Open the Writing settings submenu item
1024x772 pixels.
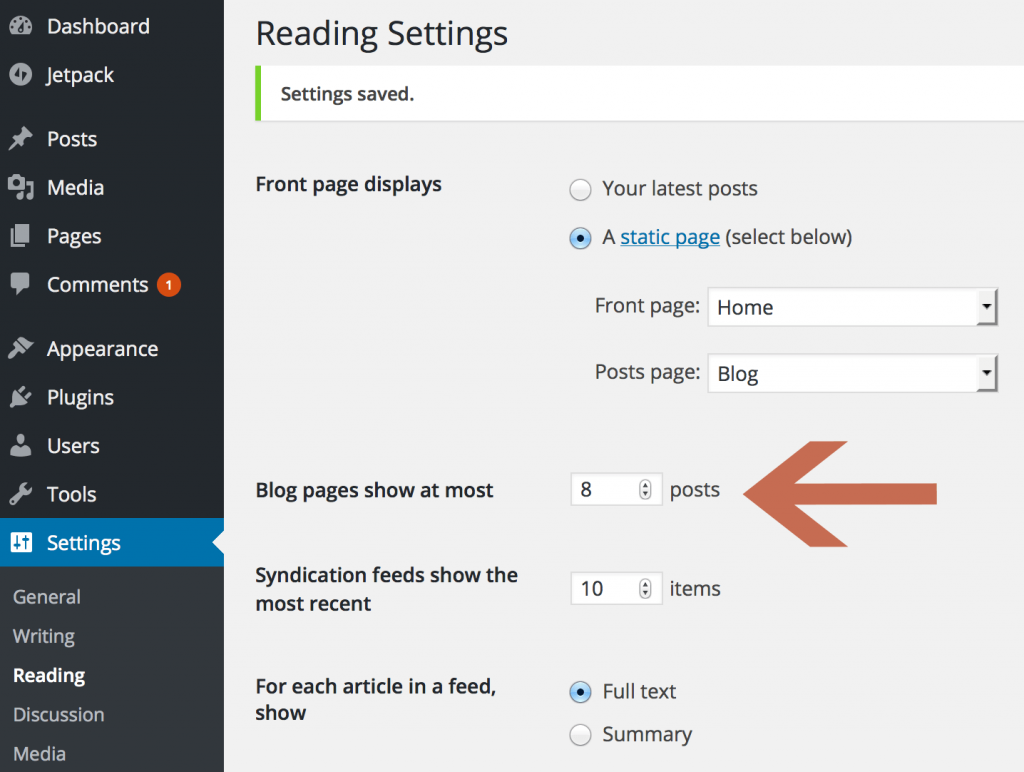[x=43, y=636]
